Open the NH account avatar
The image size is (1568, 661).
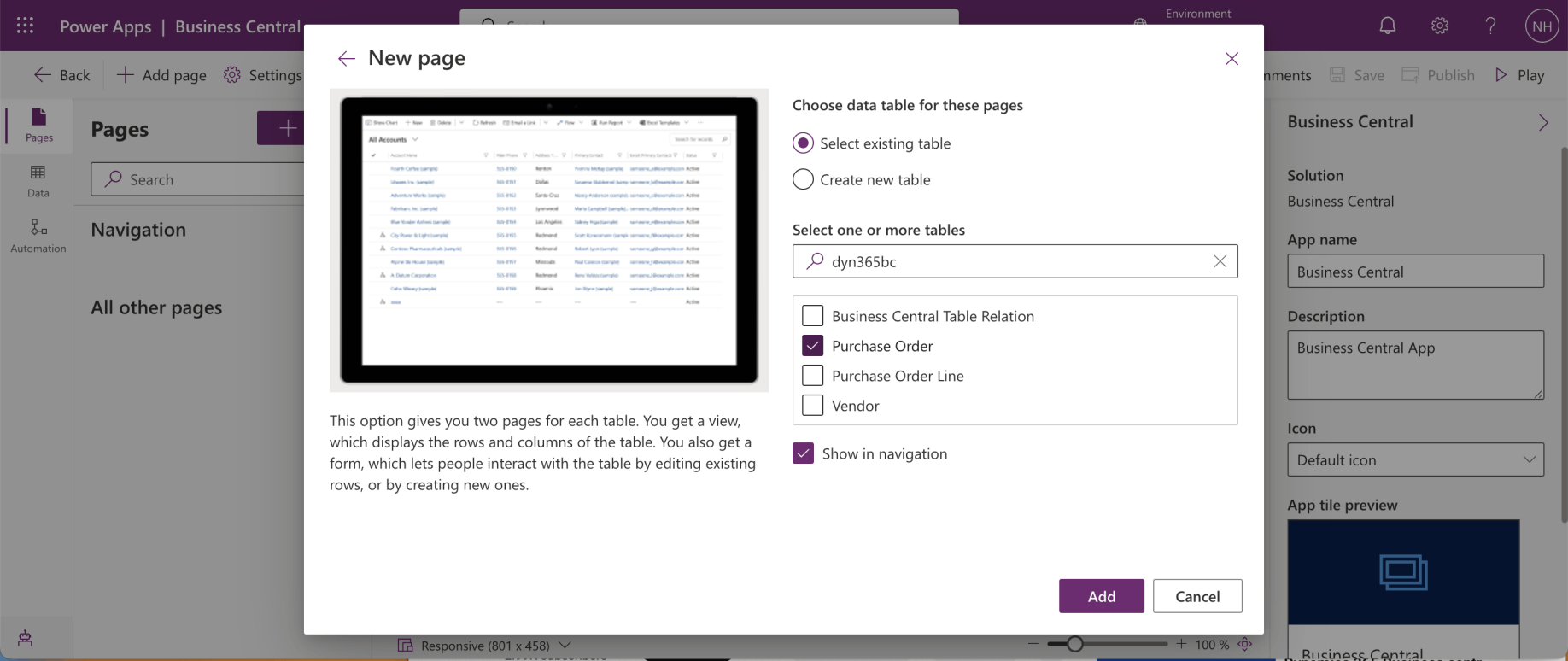coord(1542,26)
